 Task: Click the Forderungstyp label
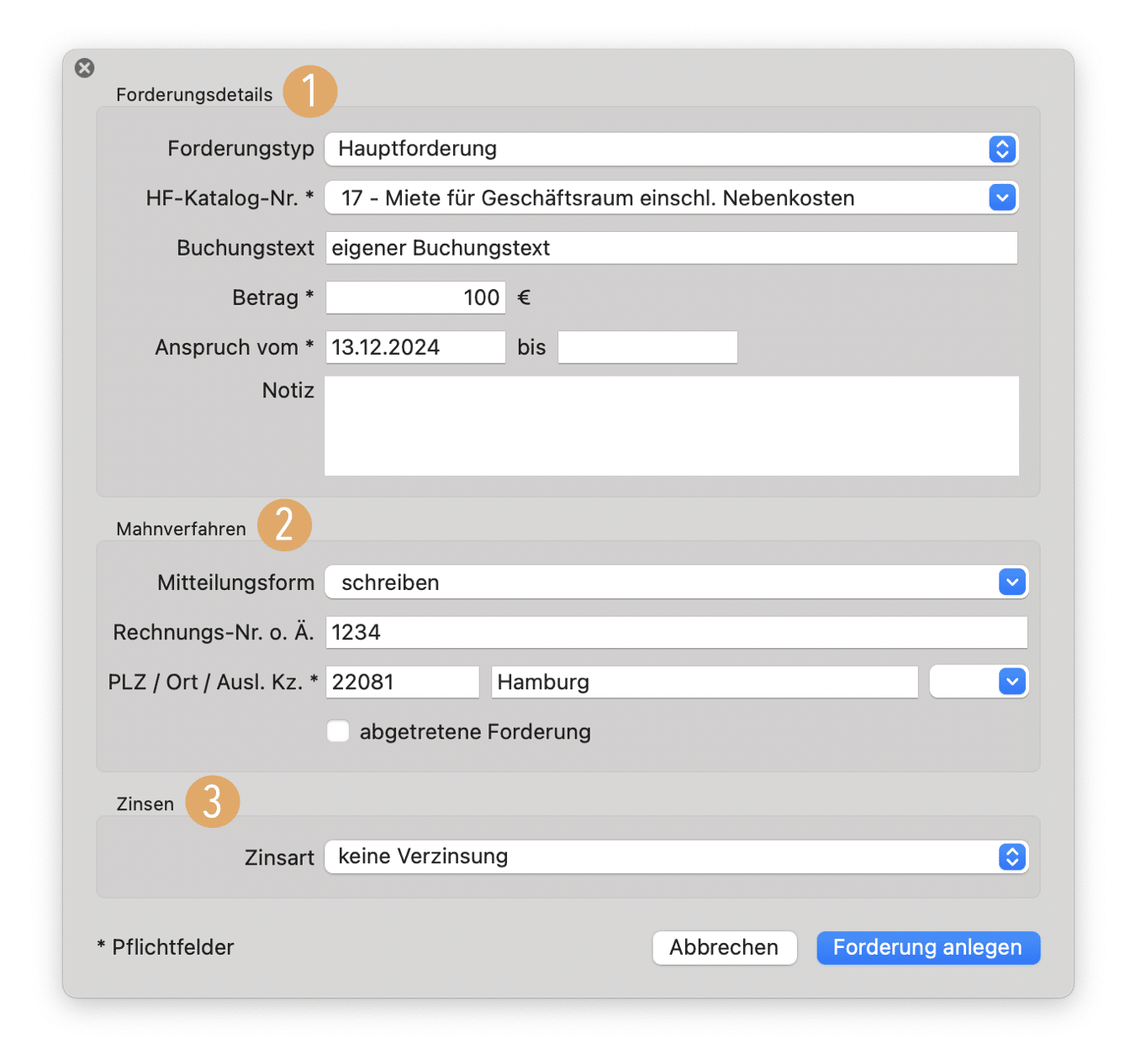(x=240, y=149)
